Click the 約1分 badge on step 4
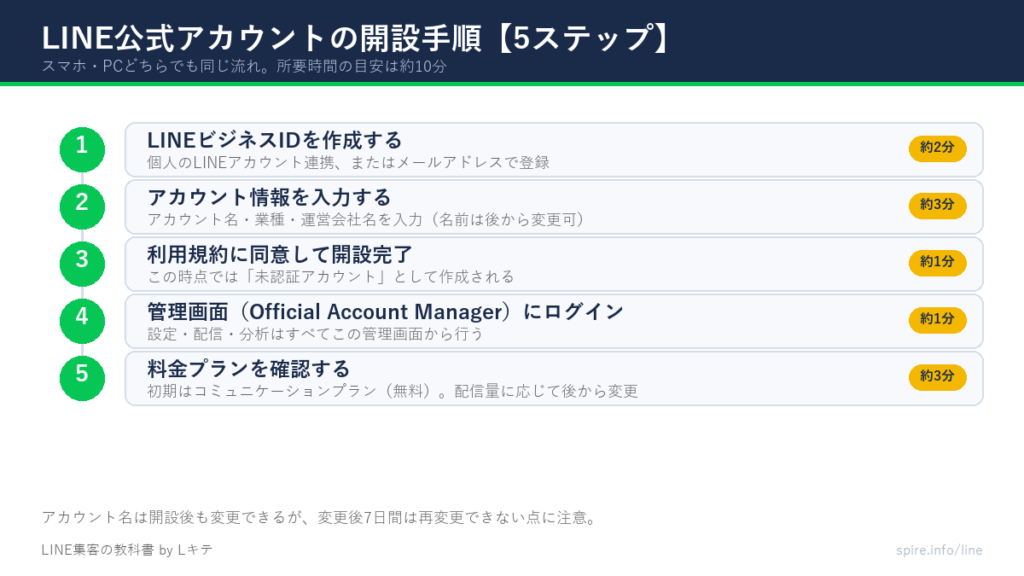This screenshot has height=576, width=1024. pos(937,319)
